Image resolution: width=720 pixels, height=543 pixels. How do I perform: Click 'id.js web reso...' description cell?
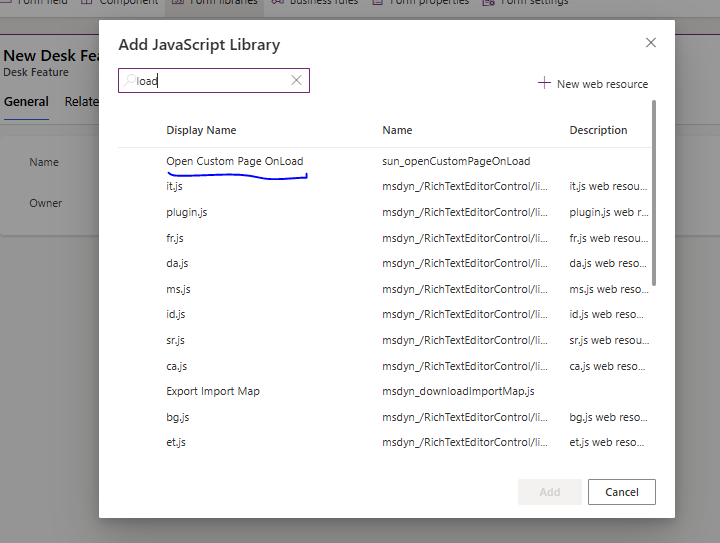(x=606, y=314)
